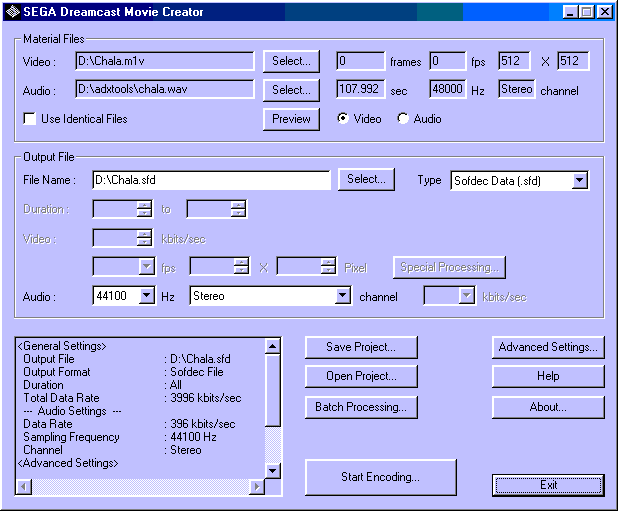Click the video frames count field
The height and width of the screenshot is (511, 618).
point(361,61)
